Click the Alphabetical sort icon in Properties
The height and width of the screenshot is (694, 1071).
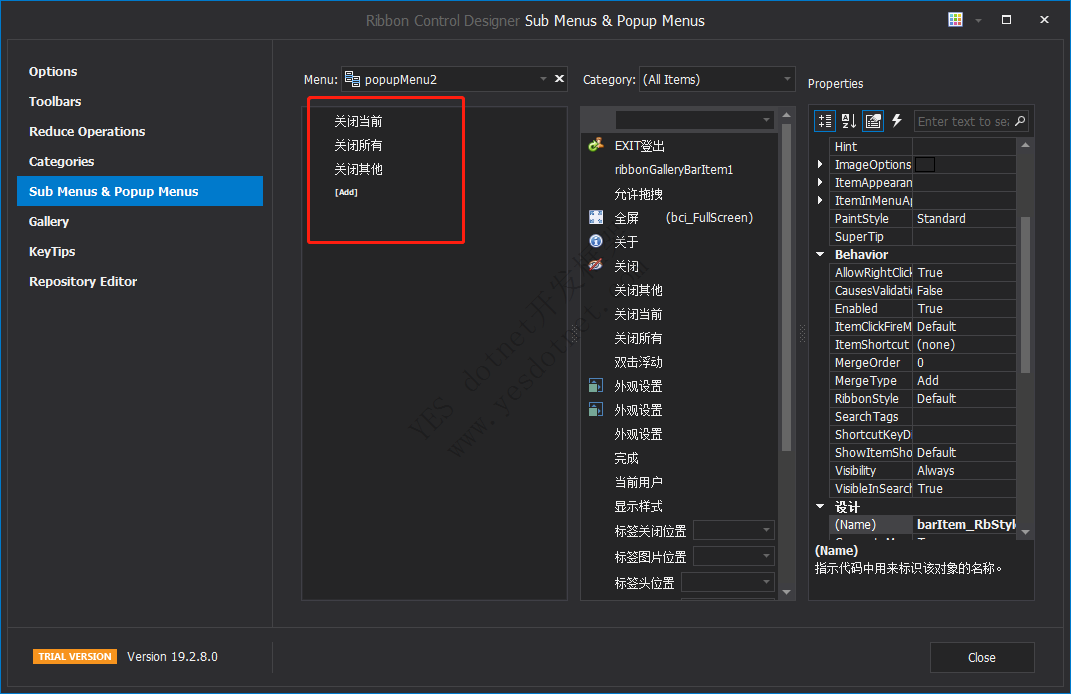(849, 121)
